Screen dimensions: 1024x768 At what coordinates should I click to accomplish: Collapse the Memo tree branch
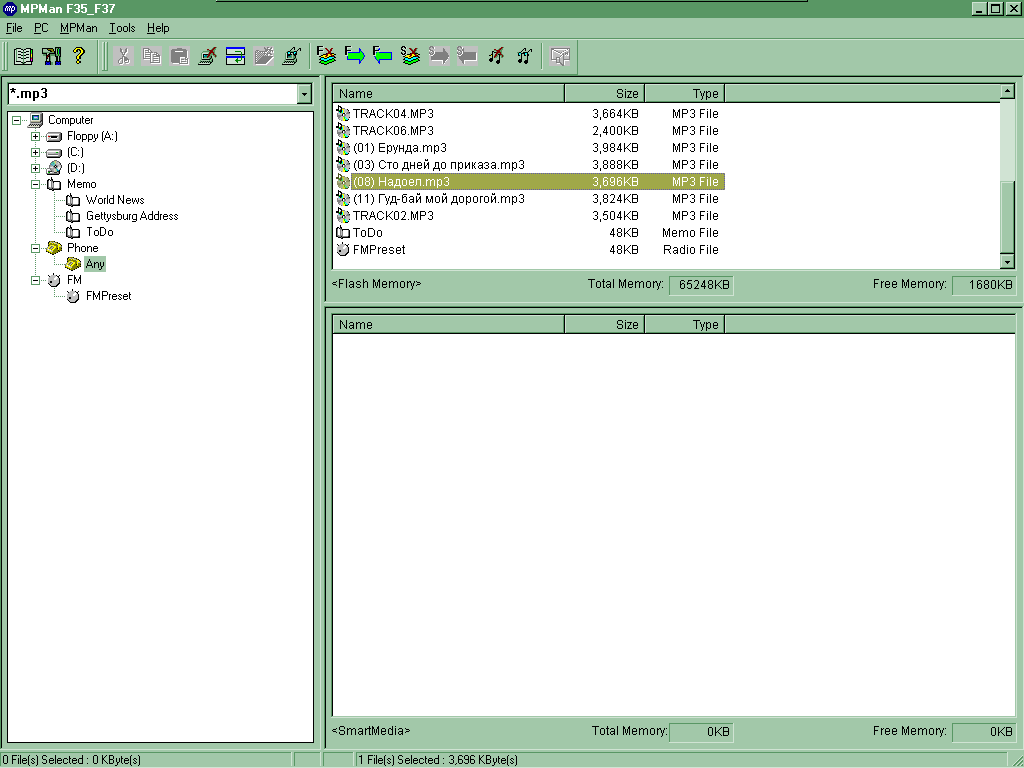[35, 184]
